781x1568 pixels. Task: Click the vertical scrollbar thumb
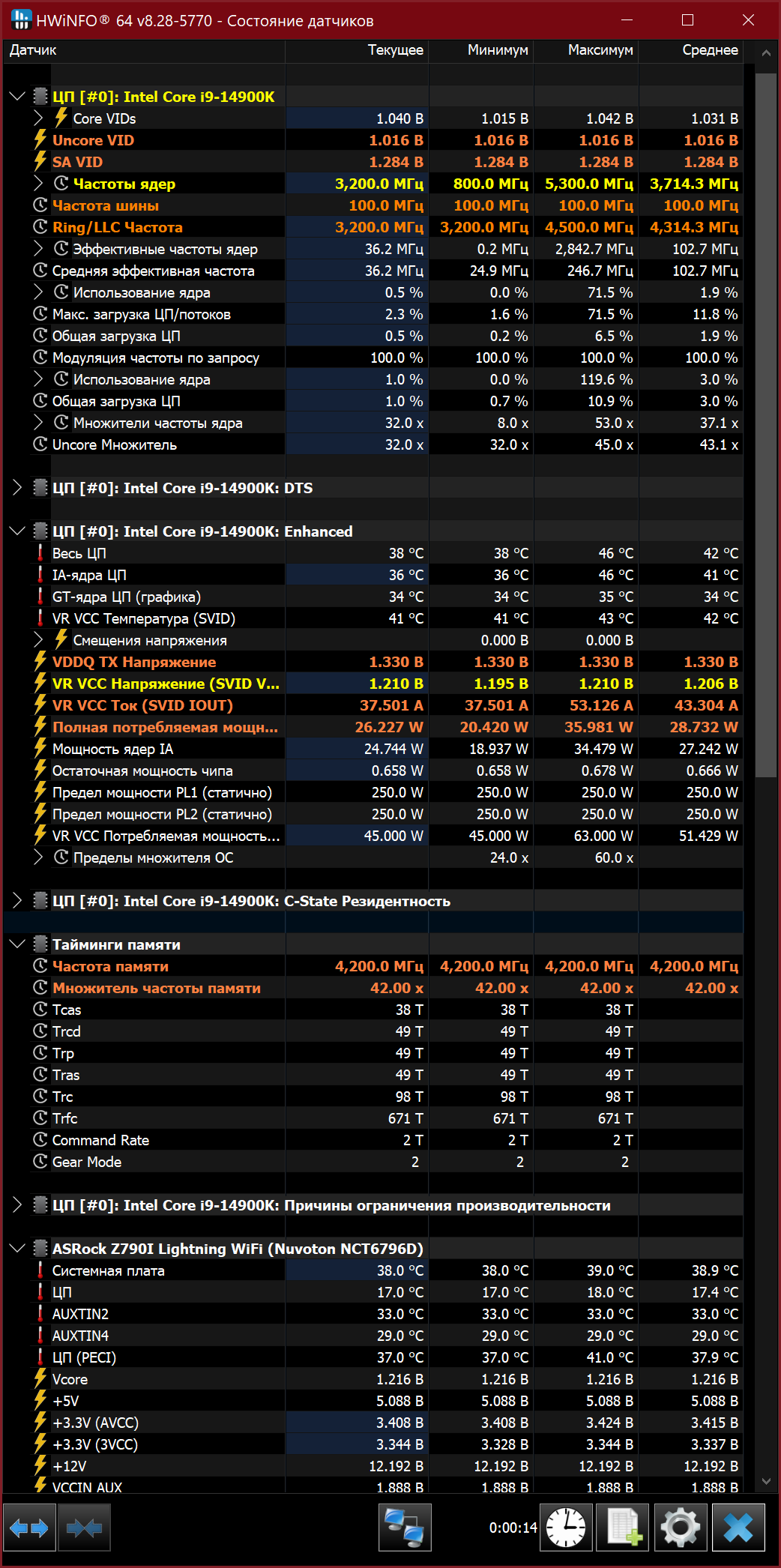click(x=766, y=425)
